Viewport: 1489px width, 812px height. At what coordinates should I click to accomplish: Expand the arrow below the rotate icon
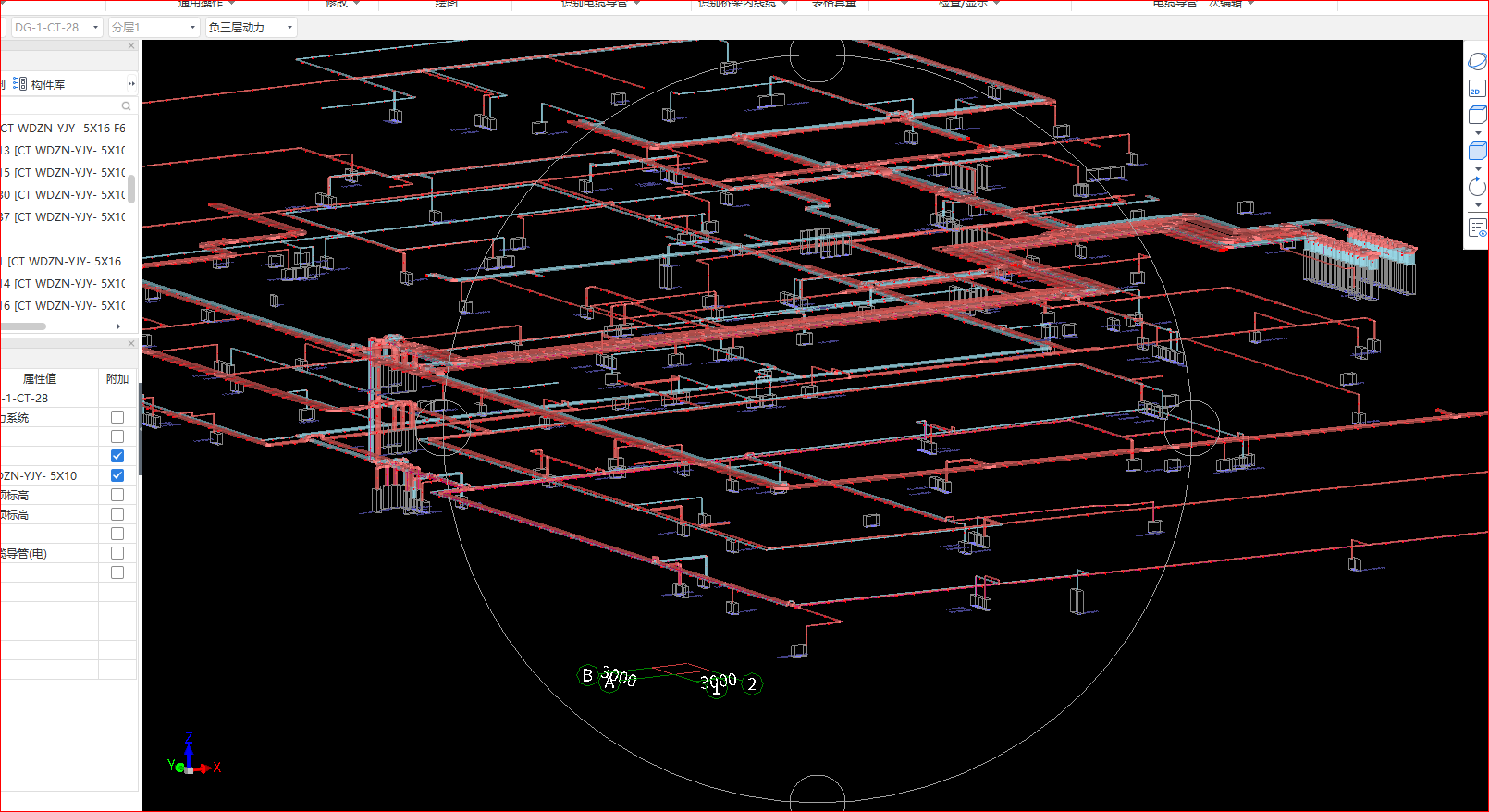click(x=1478, y=205)
